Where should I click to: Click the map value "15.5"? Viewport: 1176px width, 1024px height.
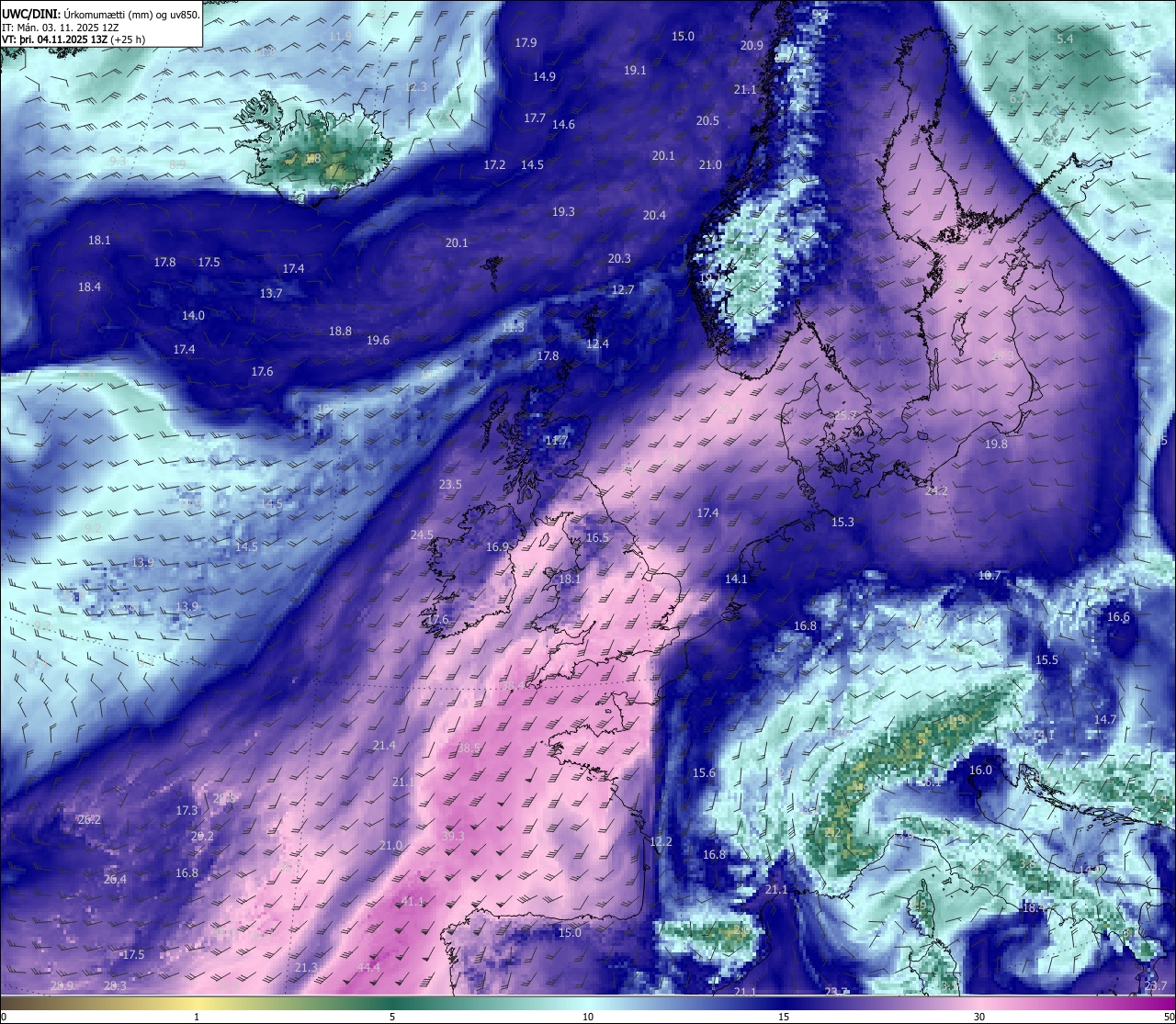click(1046, 660)
